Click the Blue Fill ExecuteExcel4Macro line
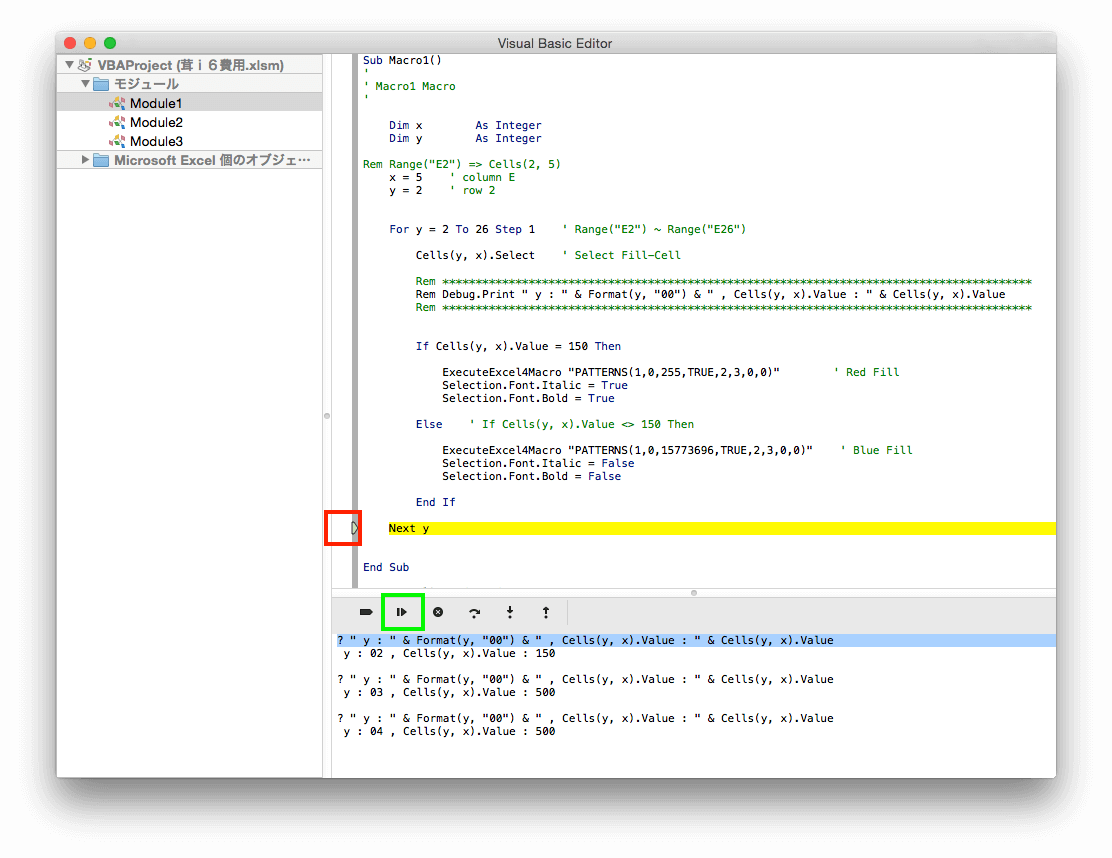Image resolution: width=1112 pixels, height=858 pixels. (627, 450)
